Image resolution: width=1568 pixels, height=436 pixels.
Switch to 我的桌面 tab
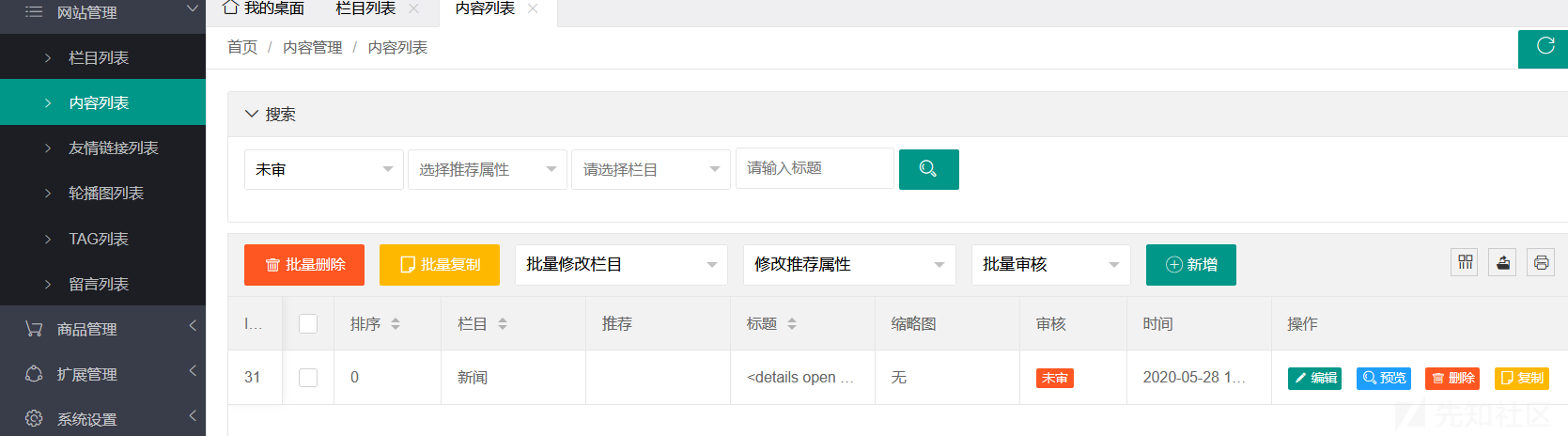coord(264,8)
